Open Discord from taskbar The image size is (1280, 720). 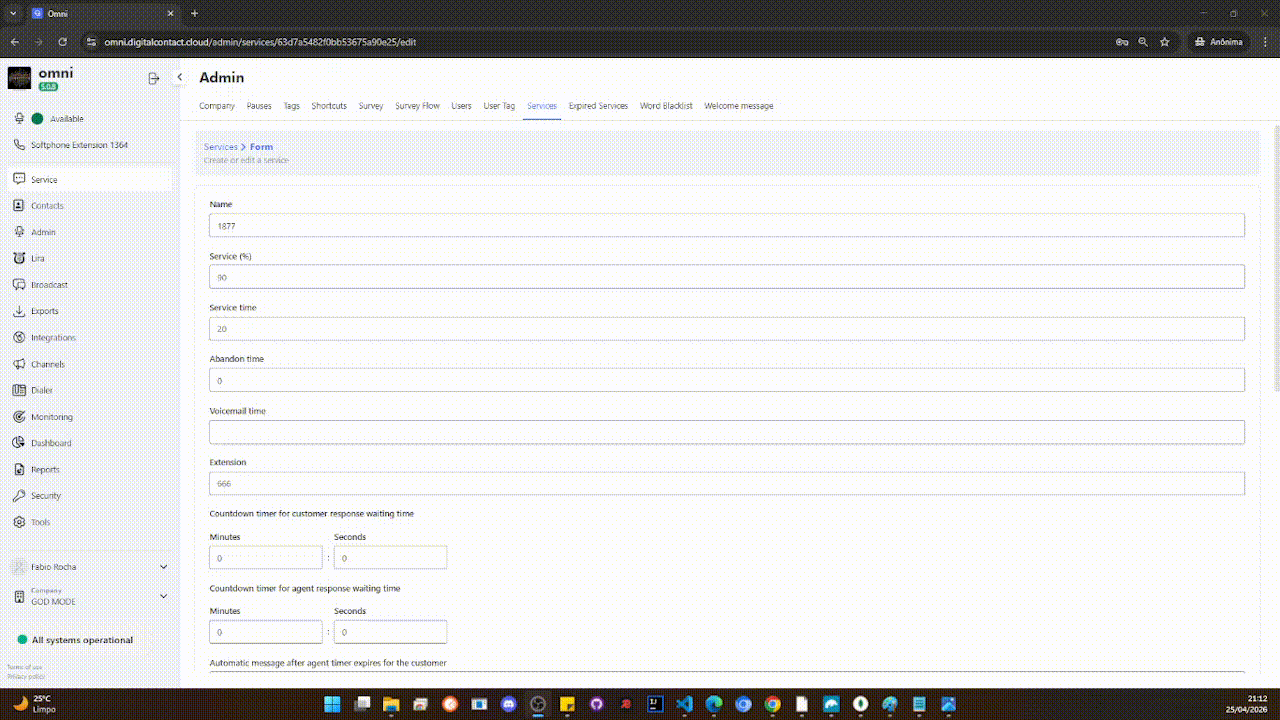508,704
